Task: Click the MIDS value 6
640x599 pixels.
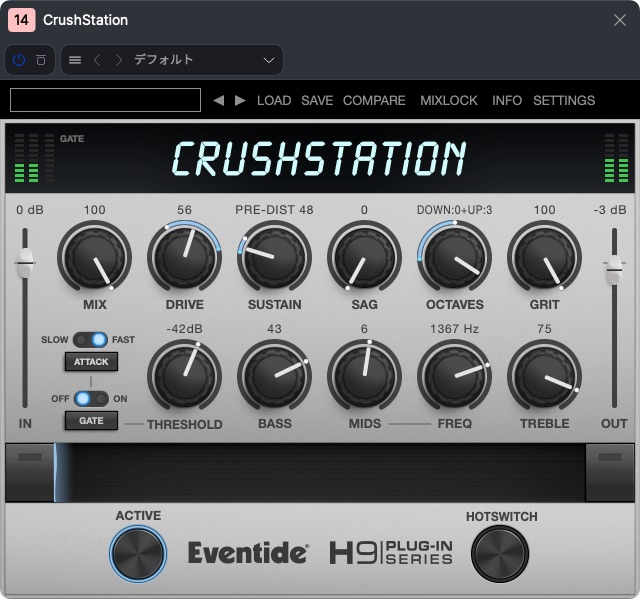Action: point(364,329)
